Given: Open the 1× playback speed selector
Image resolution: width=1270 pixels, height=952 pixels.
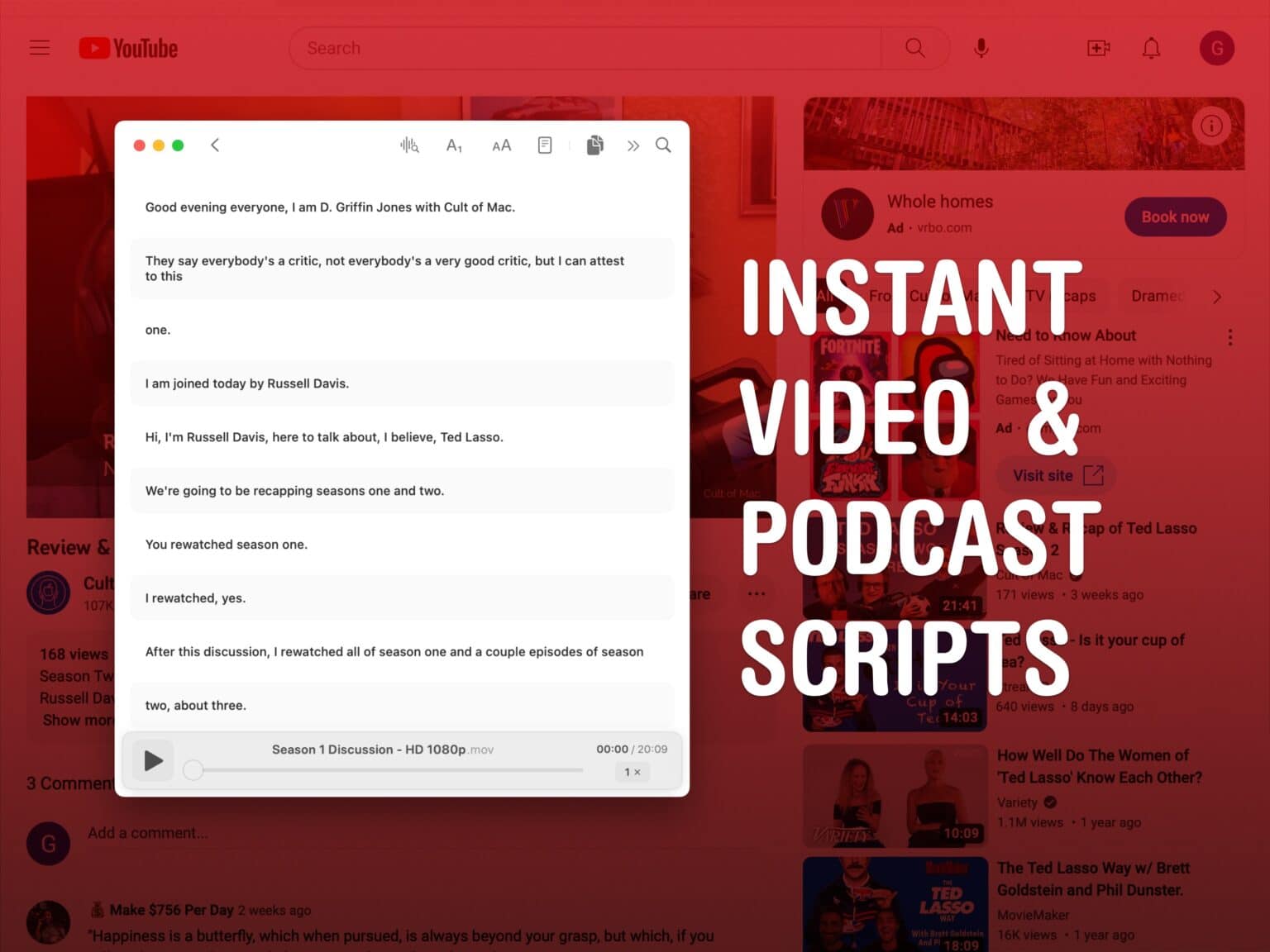Looking at the screenshot, I should coord(632,772).
